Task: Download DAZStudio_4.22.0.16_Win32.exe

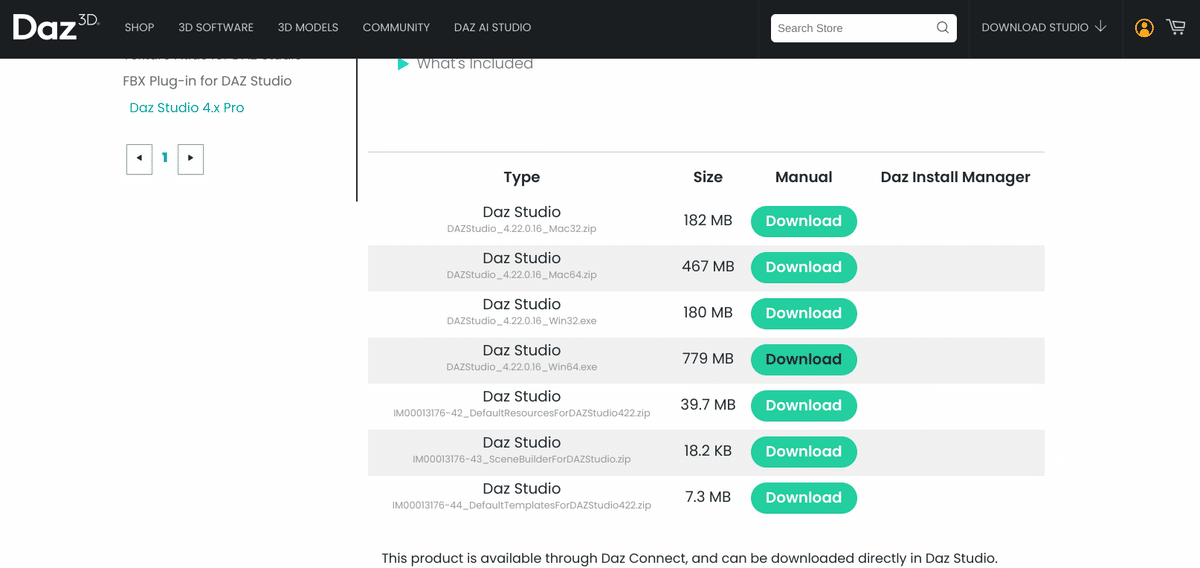Action: tap(803, 313)
